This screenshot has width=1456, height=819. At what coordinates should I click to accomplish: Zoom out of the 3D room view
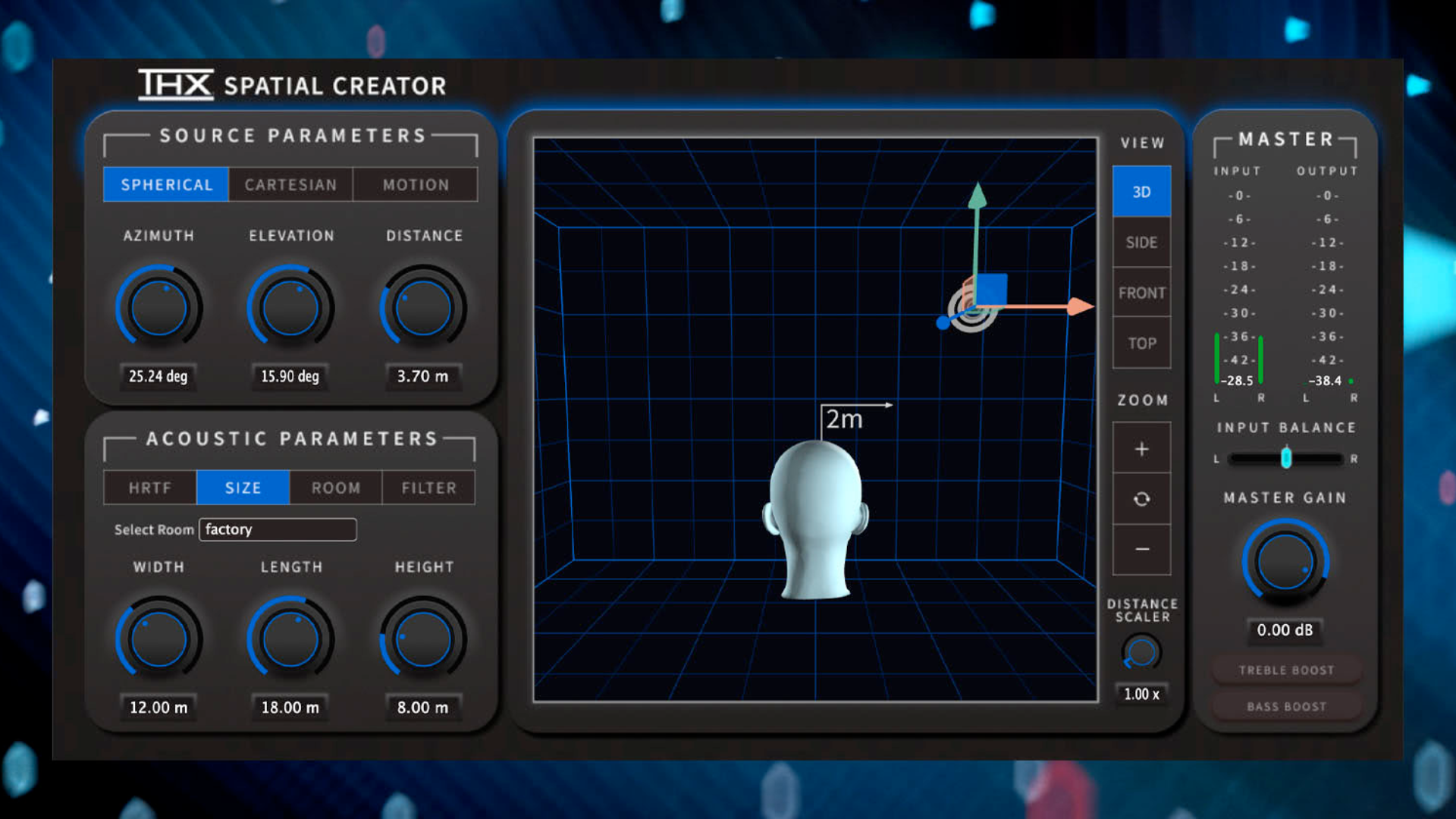point(1141,548)
